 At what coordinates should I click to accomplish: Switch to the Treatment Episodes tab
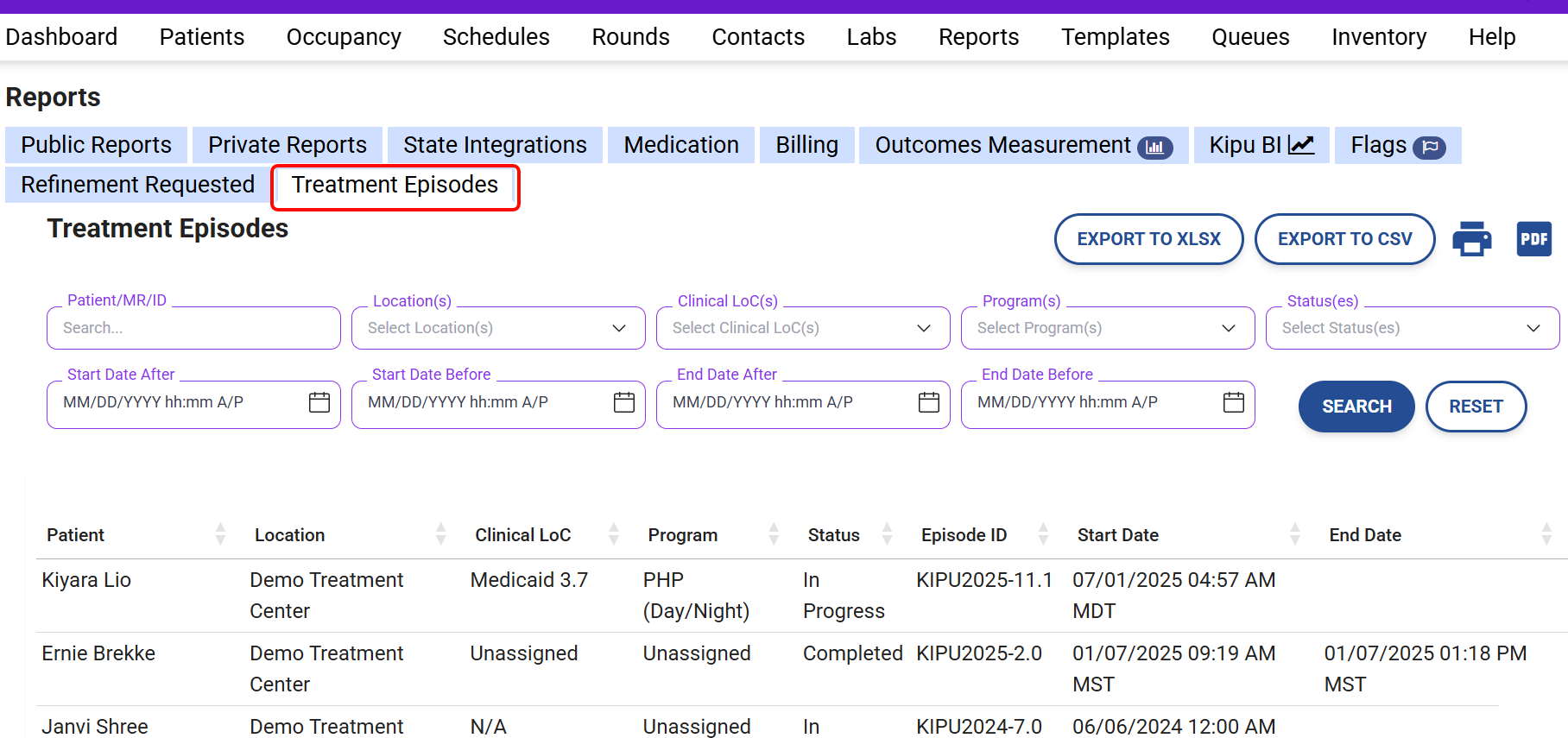pyautogui.click(x=395, y=186)
